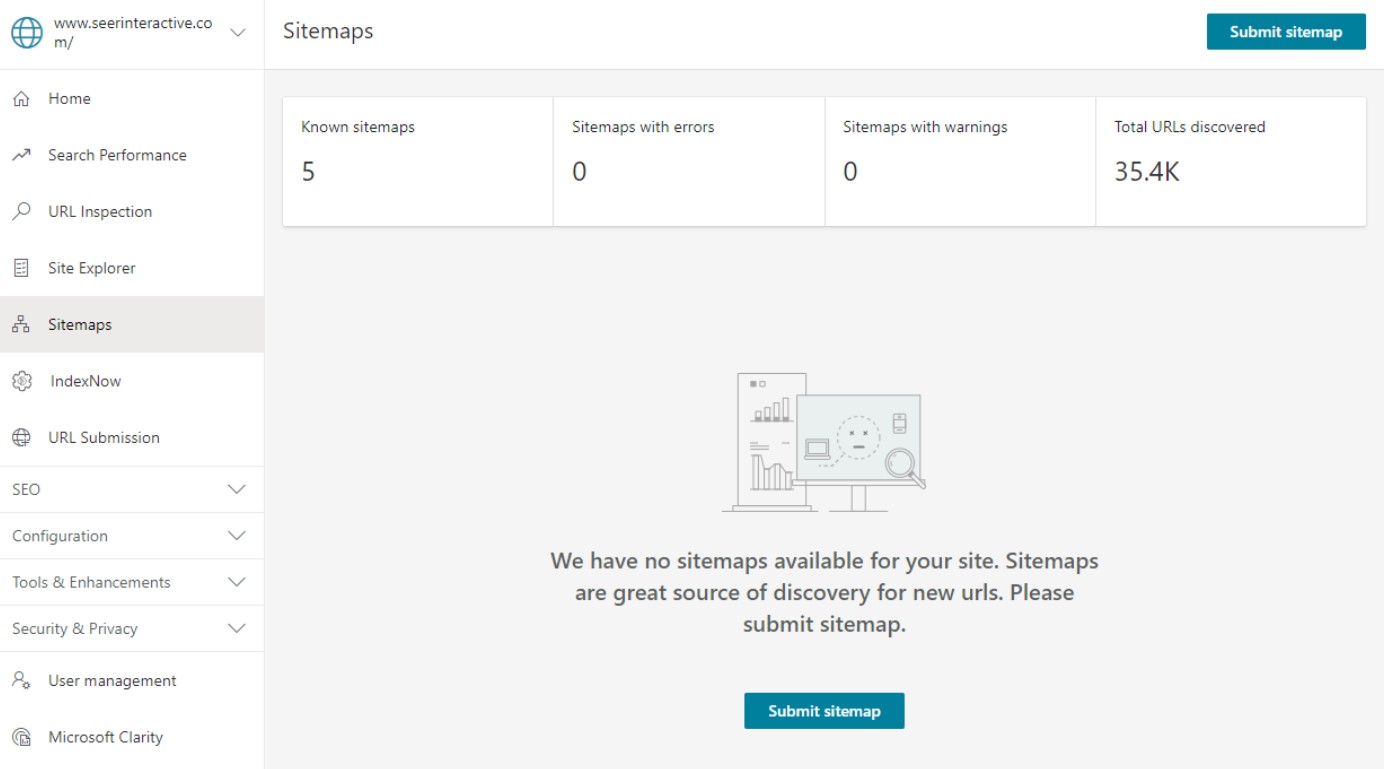Click the User management person icon
Image resolution: width=1384 pixels, height=769 pixels.
pos(21,681)
